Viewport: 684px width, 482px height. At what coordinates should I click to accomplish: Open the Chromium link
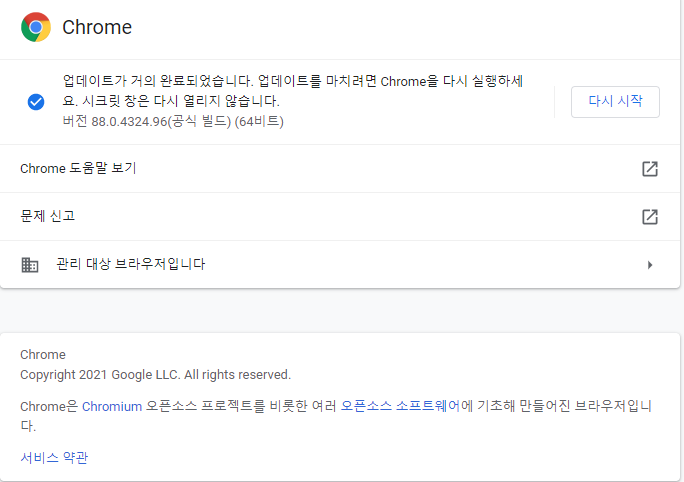[112, 407]
